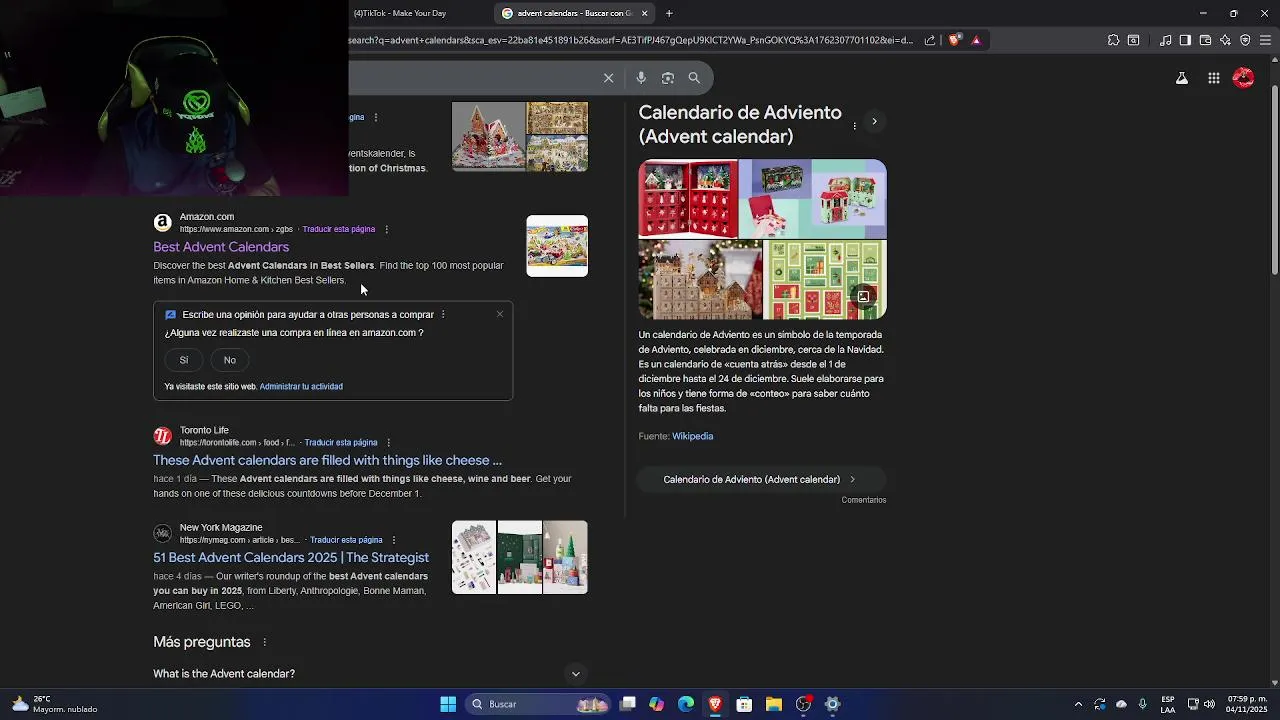
Task: Open the Brave Wallet icon
Action: 1205,40
